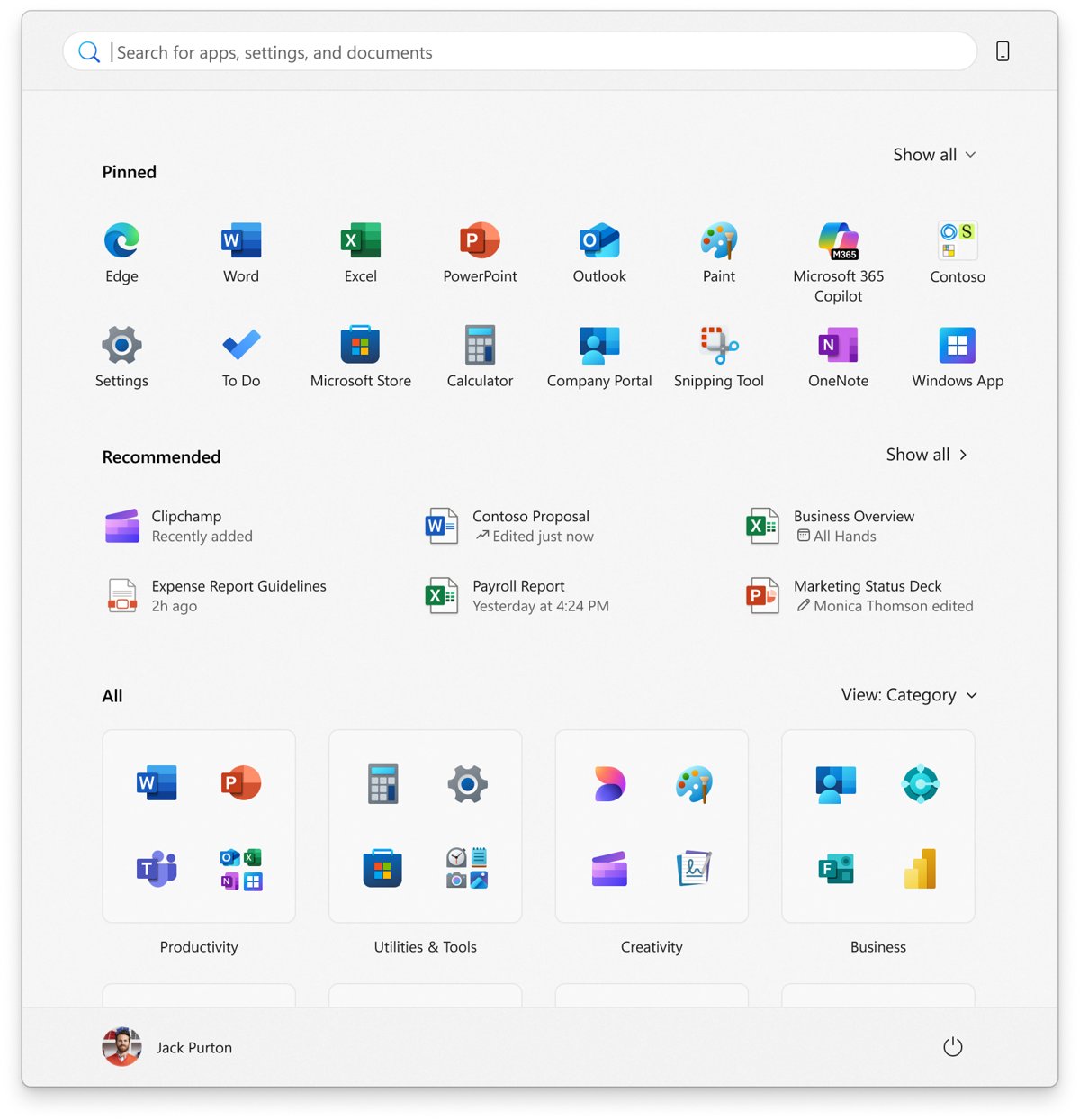Click Jack Purton's profile picture

point(121,1047)
